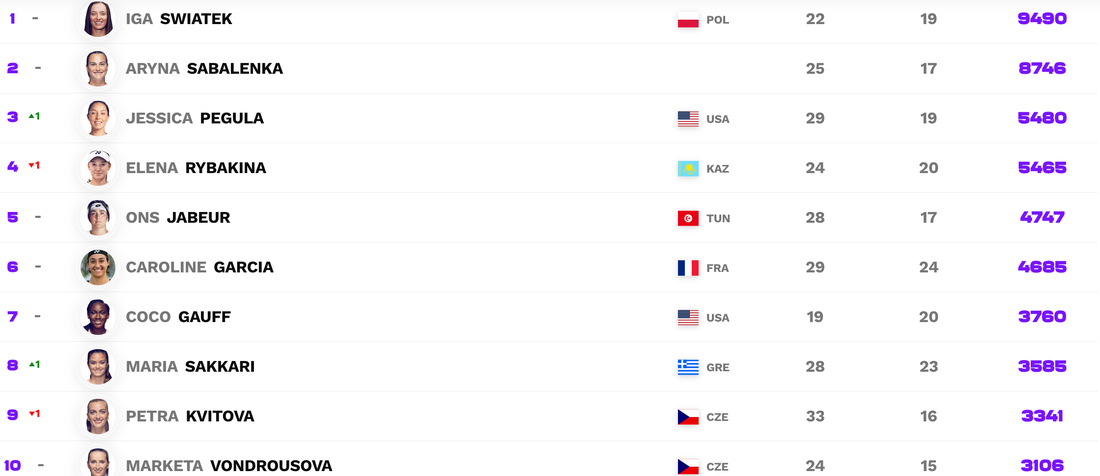
Task: Select Maria Sakkari's name link
Action: pyautogui.click(x=190, y=367)
